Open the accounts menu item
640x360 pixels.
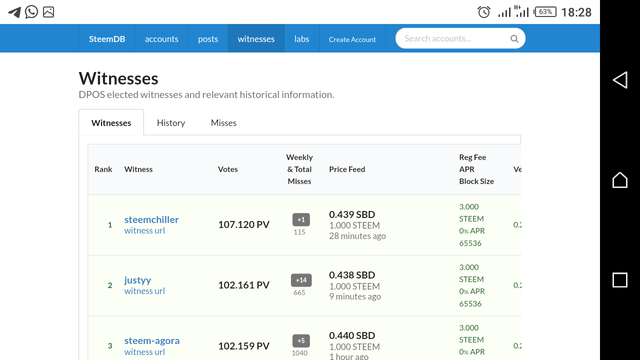[x=161, y=39]
